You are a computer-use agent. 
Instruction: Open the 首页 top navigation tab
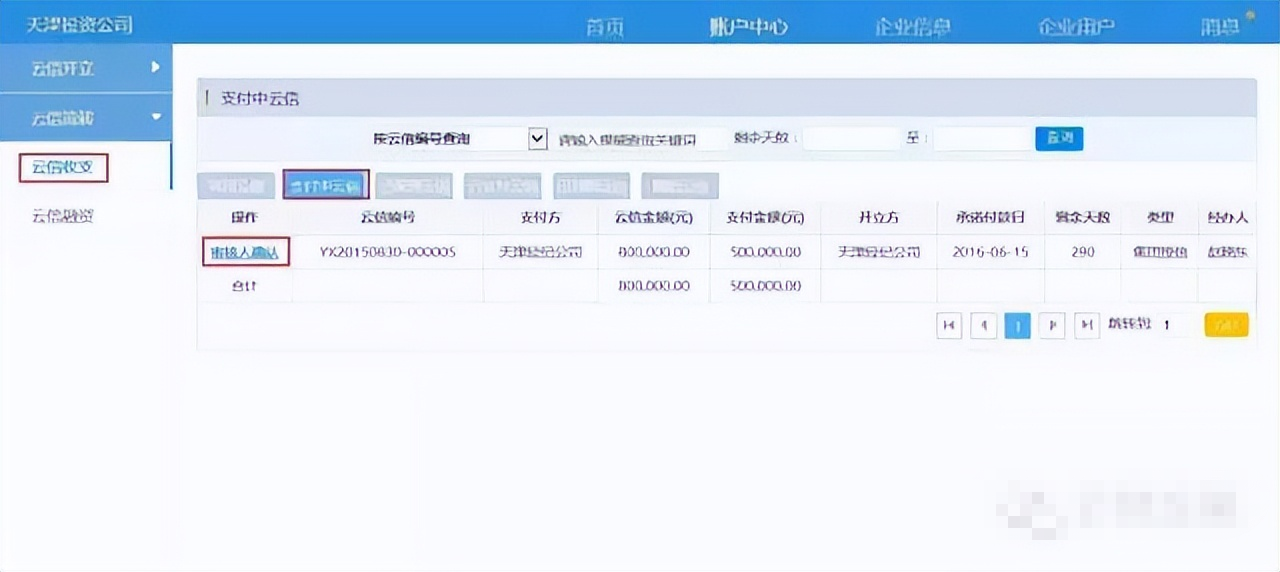point(605,27)
